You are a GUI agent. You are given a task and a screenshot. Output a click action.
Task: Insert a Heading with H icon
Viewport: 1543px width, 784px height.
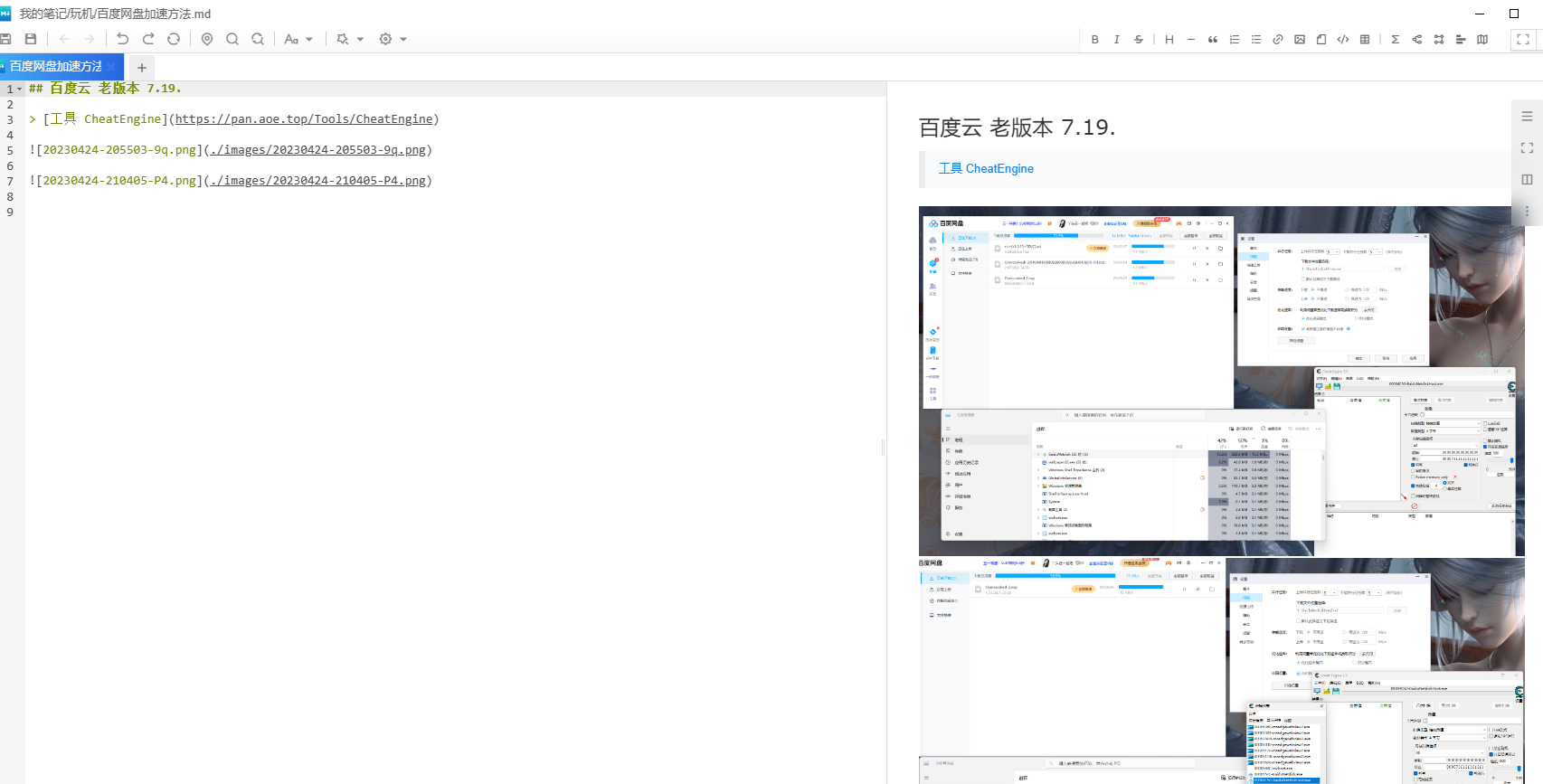1169,39
